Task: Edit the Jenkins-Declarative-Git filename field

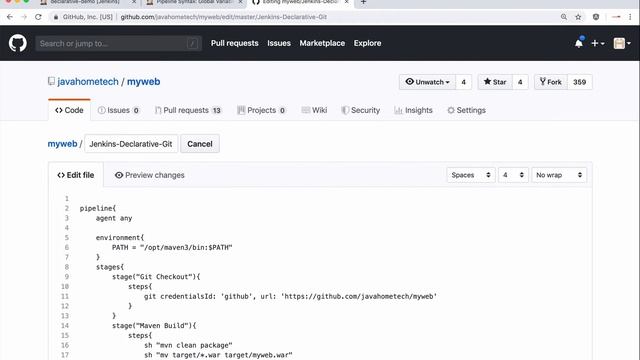Action: click(131, 144)
